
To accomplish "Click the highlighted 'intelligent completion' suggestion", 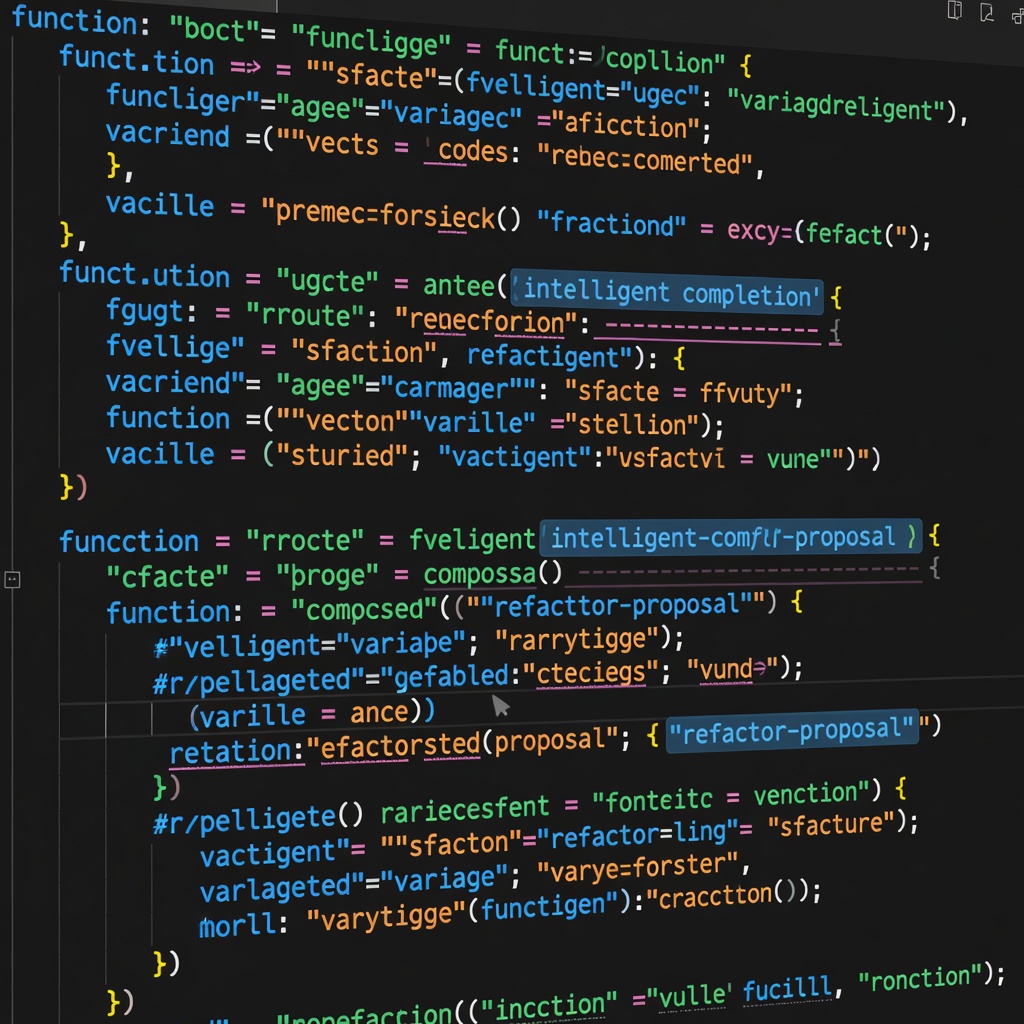I will point(666,293).
